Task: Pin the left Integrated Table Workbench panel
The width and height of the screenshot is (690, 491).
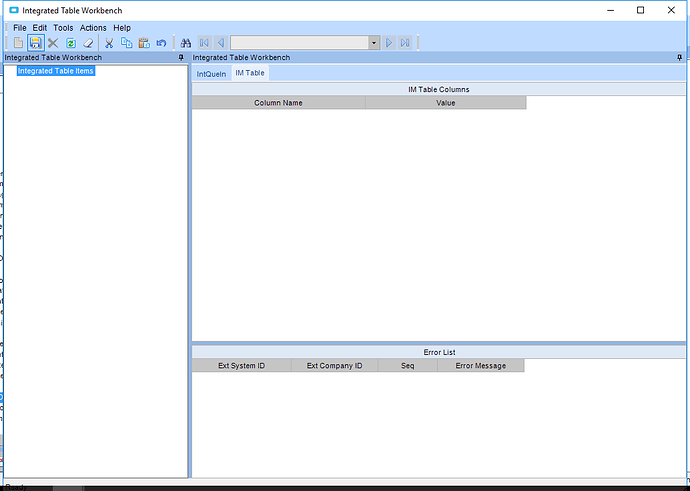Action: [x=181, y=58]
